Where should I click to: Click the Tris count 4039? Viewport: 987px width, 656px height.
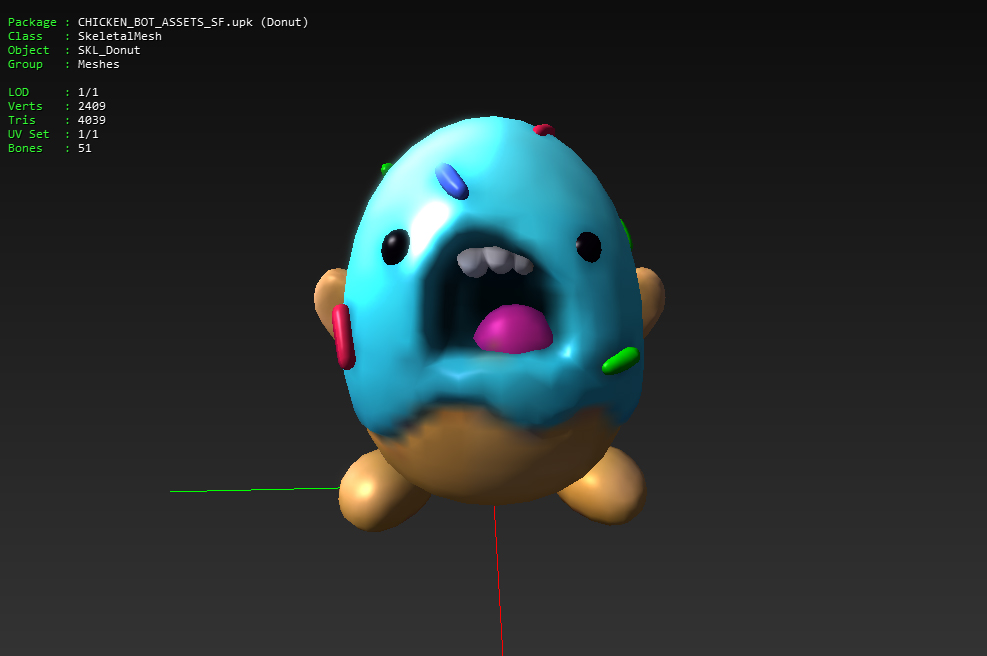pyautogui.click(x=91, y=120)
